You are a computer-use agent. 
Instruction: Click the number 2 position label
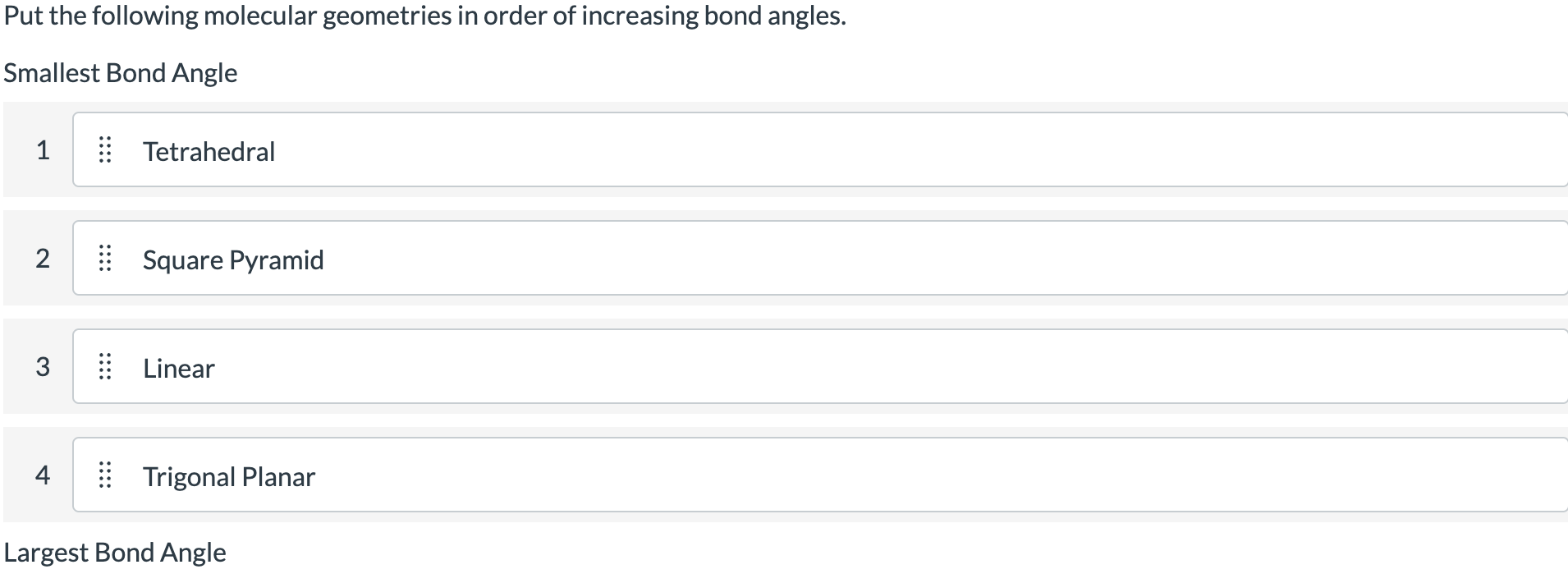(x=43, y=259)
